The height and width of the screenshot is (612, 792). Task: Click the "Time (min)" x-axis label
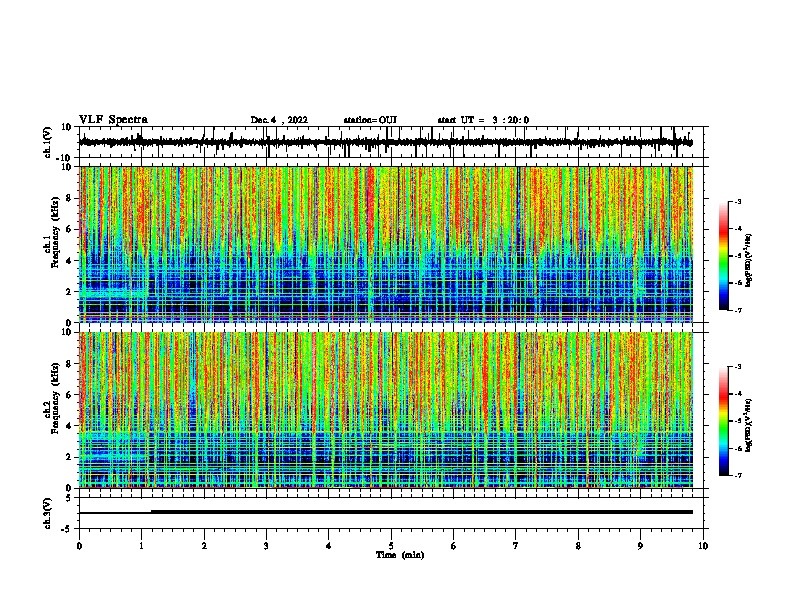point(400,555)
